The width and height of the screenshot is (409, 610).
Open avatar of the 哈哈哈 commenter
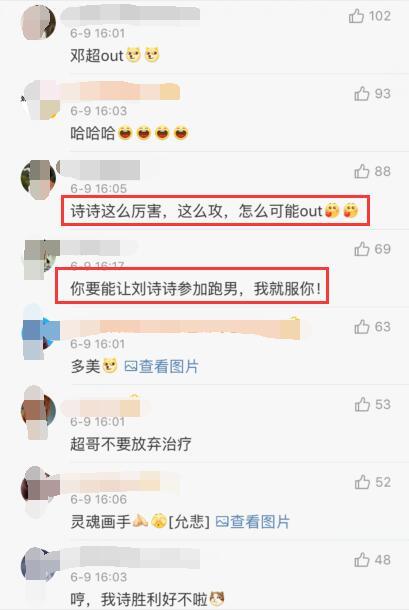[40, 100]
